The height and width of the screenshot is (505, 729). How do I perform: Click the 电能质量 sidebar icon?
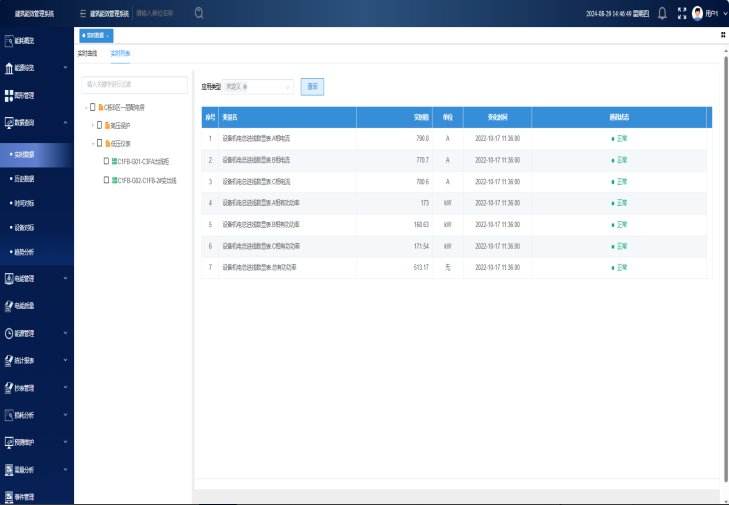(x=9, y=306)
